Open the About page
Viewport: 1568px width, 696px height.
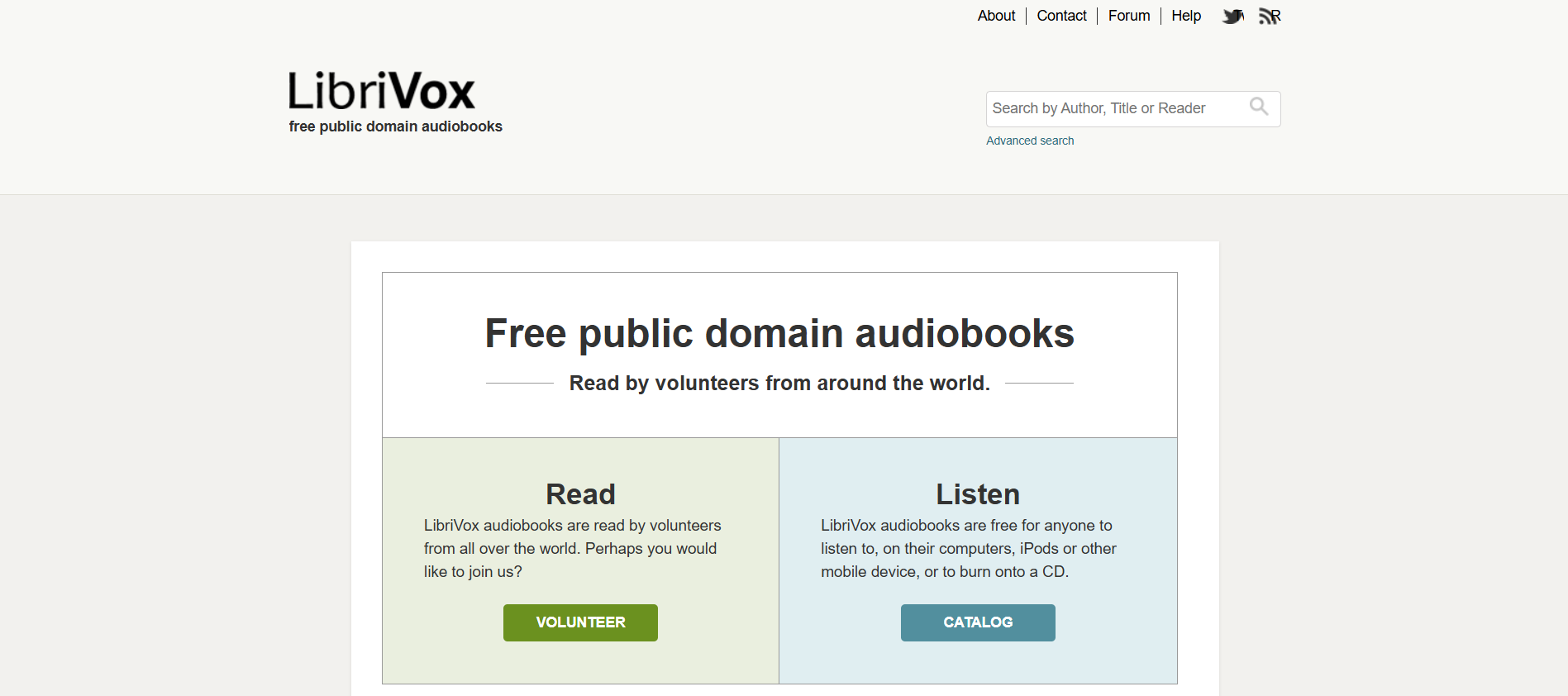pyautogui.click(x=996, y=16)
